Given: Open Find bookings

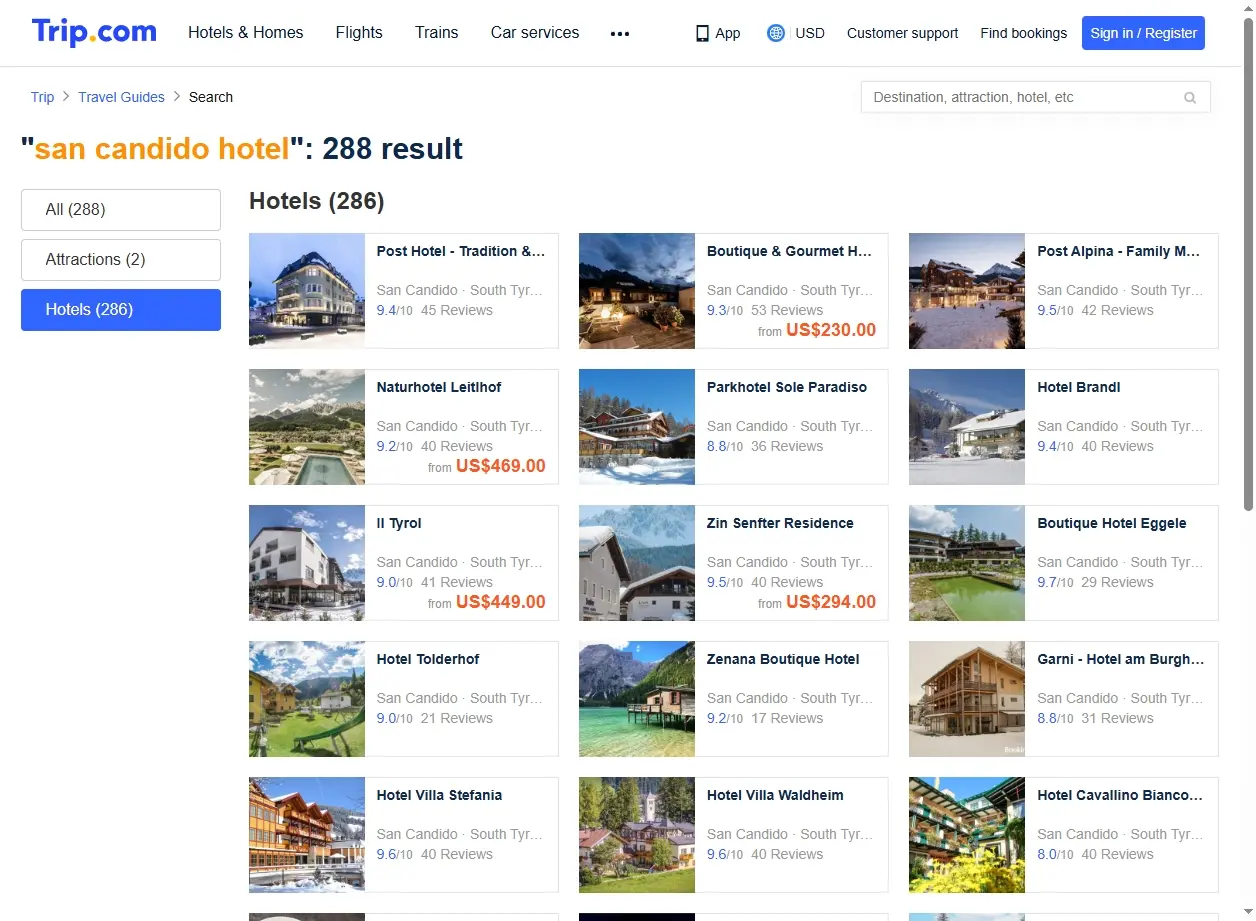Looking at the screenshot, I should tap(1023, 33).
